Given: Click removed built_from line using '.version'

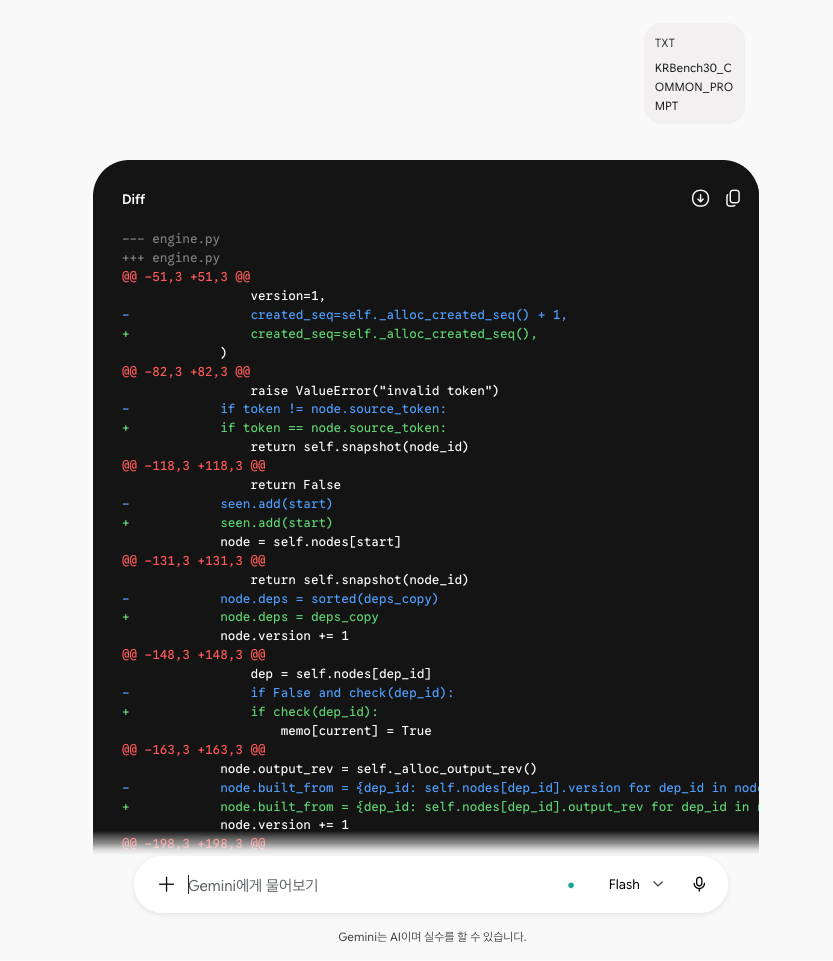Looking at the screenshot, I should click(489, 788).
